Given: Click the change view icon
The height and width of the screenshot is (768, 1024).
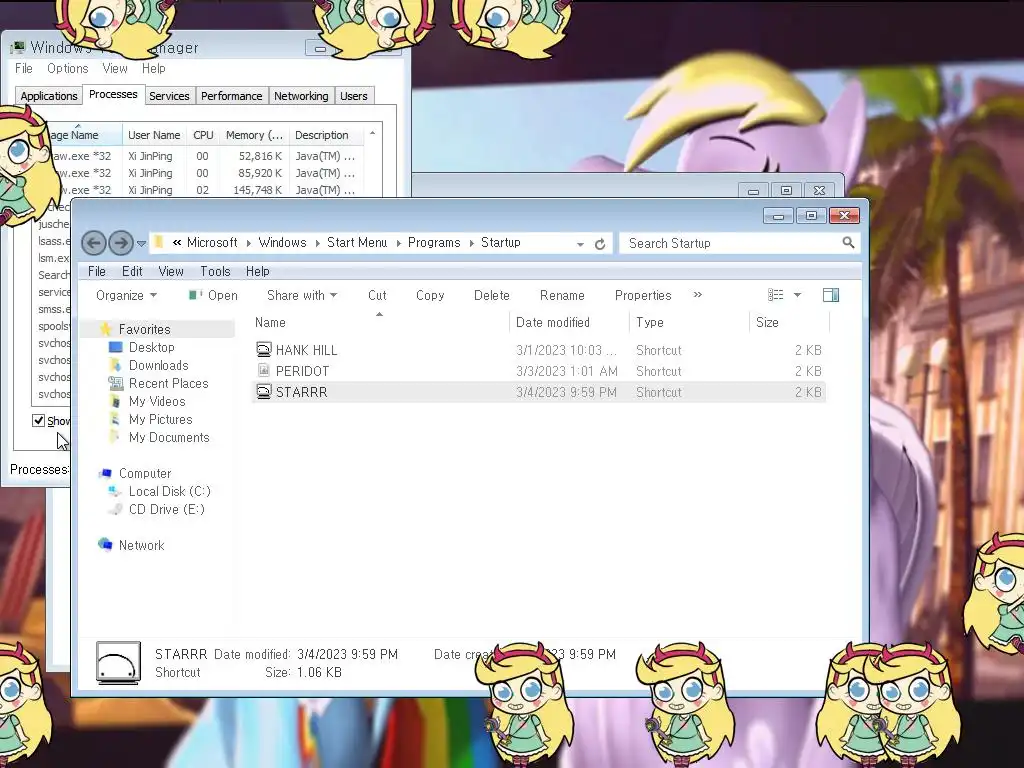Looking at the screenshot, I should pyautogui.click(x=775, y=295).
